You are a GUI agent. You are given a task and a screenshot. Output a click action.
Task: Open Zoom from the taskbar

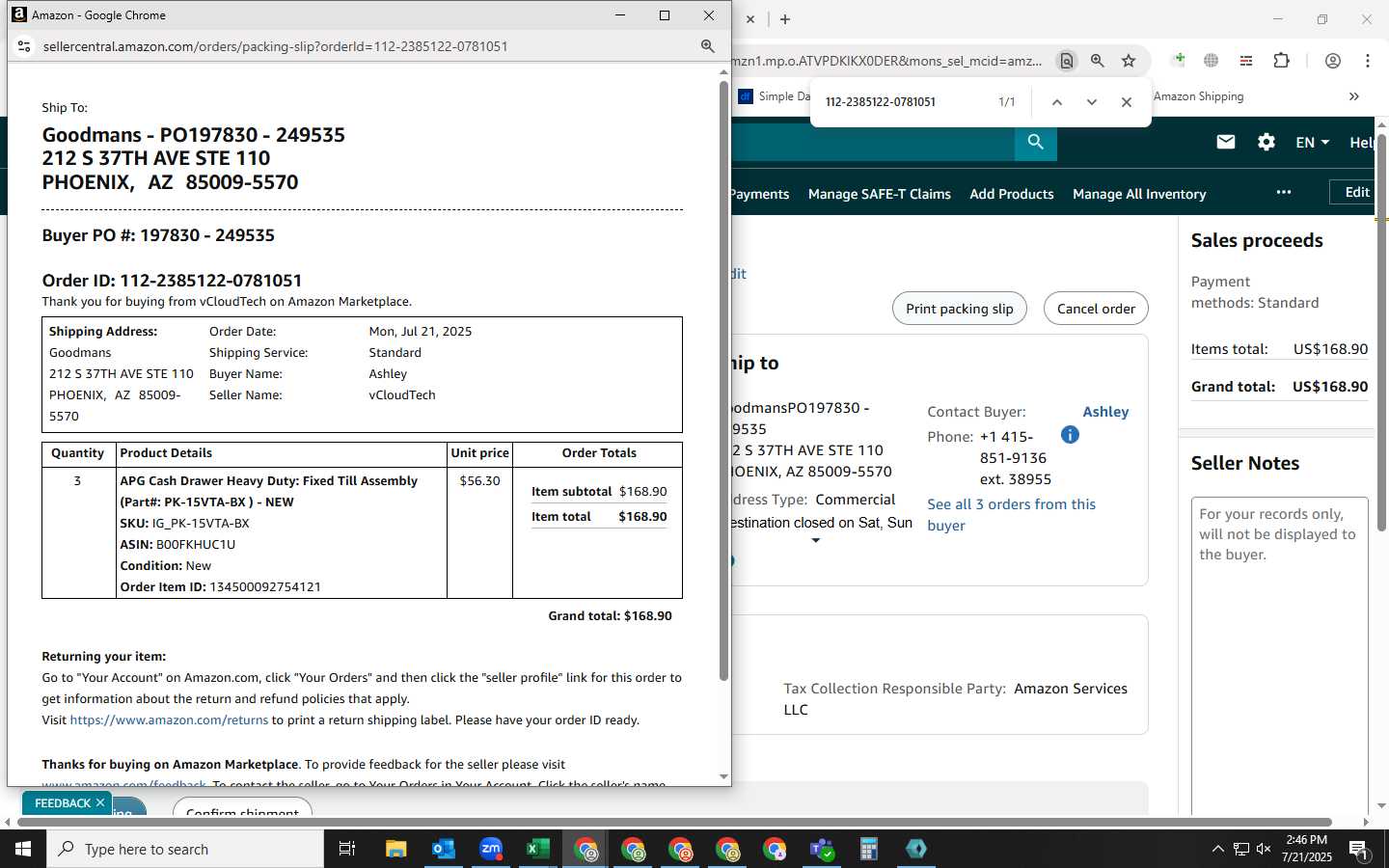pyautogui.click(x=491, y=849)
